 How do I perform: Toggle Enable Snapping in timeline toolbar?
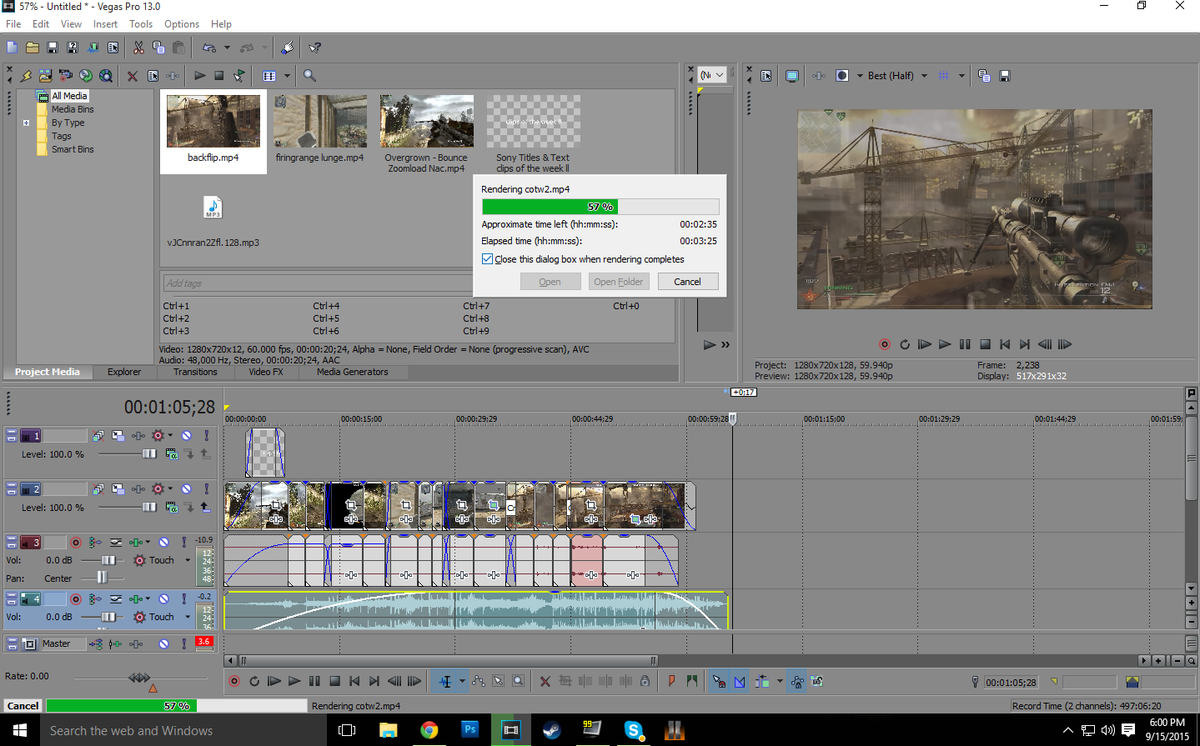coord(719,681)
